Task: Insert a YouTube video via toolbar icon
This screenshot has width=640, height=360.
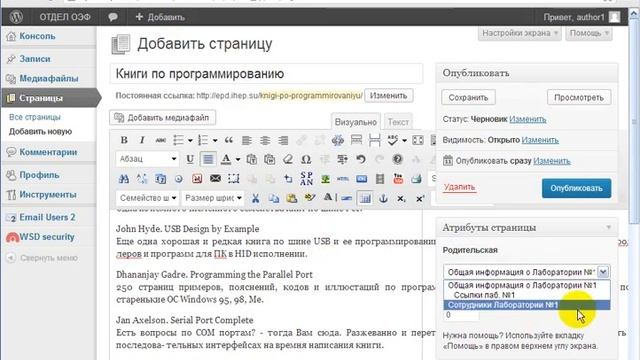Action: (x=398, y=178)
